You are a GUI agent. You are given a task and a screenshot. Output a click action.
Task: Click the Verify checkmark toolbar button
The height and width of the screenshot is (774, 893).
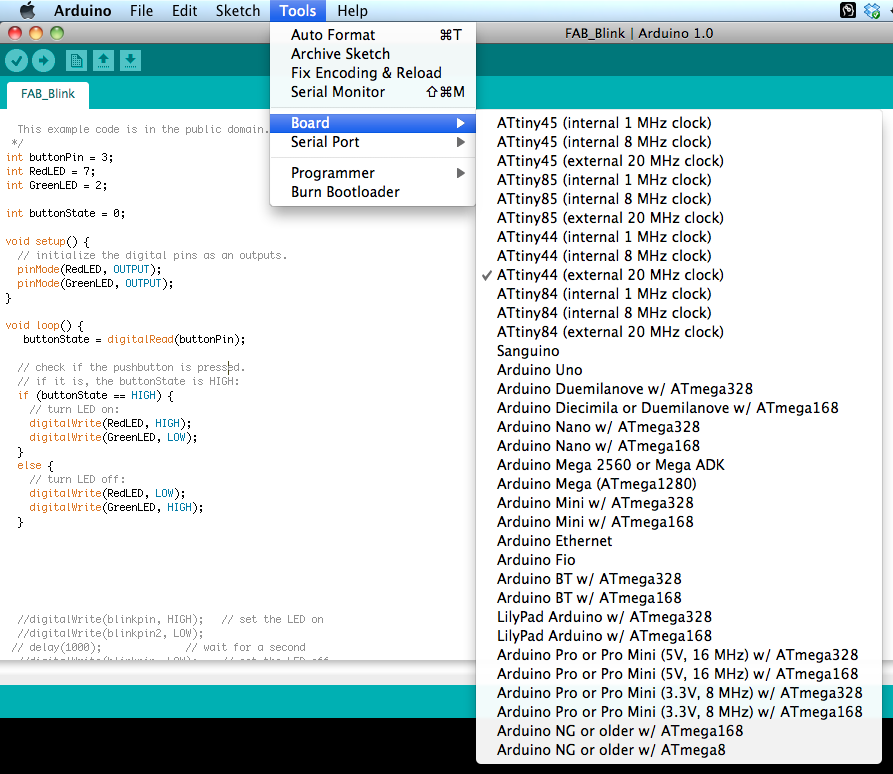click(17, 60)
